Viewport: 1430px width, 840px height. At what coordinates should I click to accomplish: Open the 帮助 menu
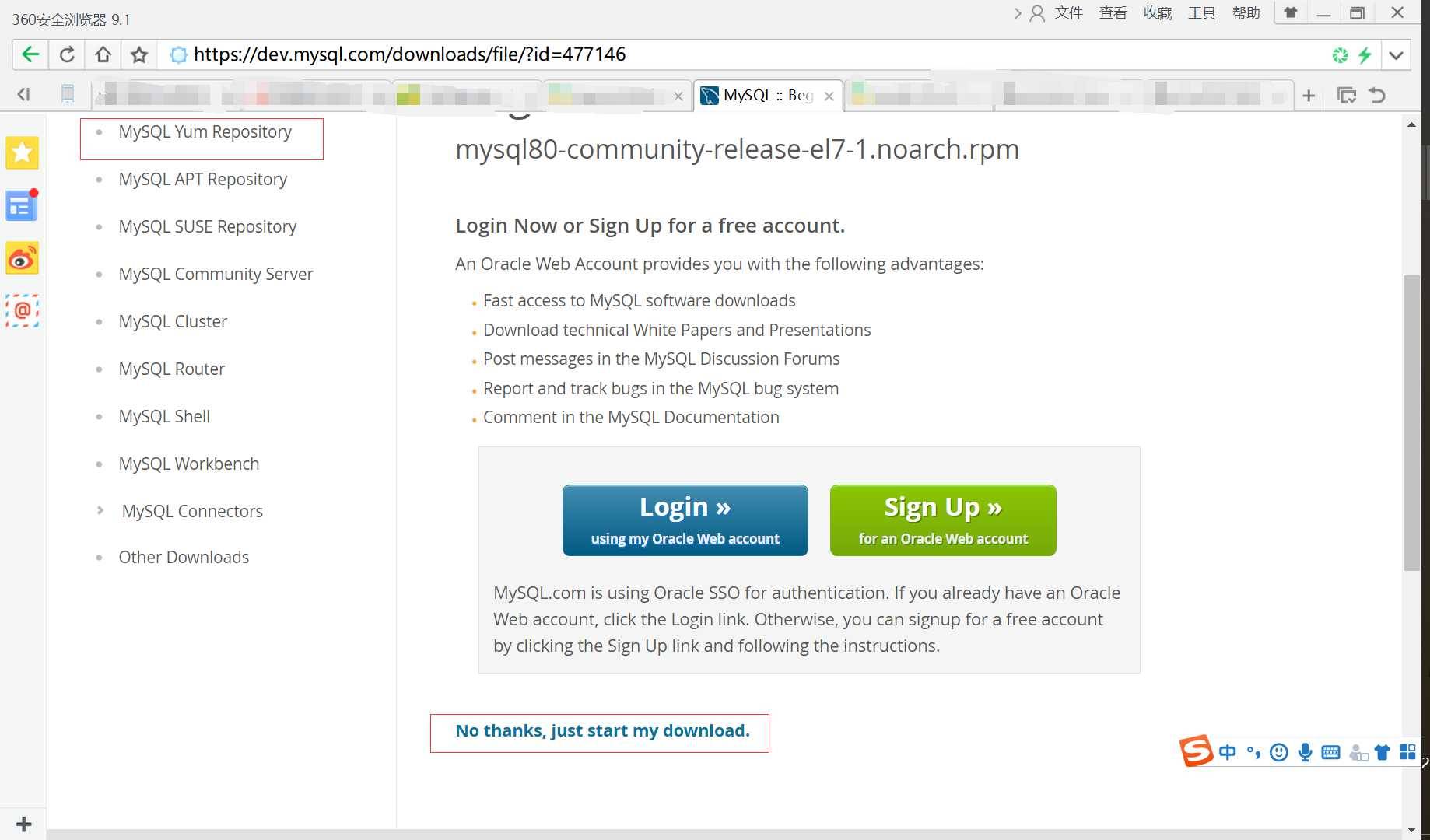coord(1246,13)
